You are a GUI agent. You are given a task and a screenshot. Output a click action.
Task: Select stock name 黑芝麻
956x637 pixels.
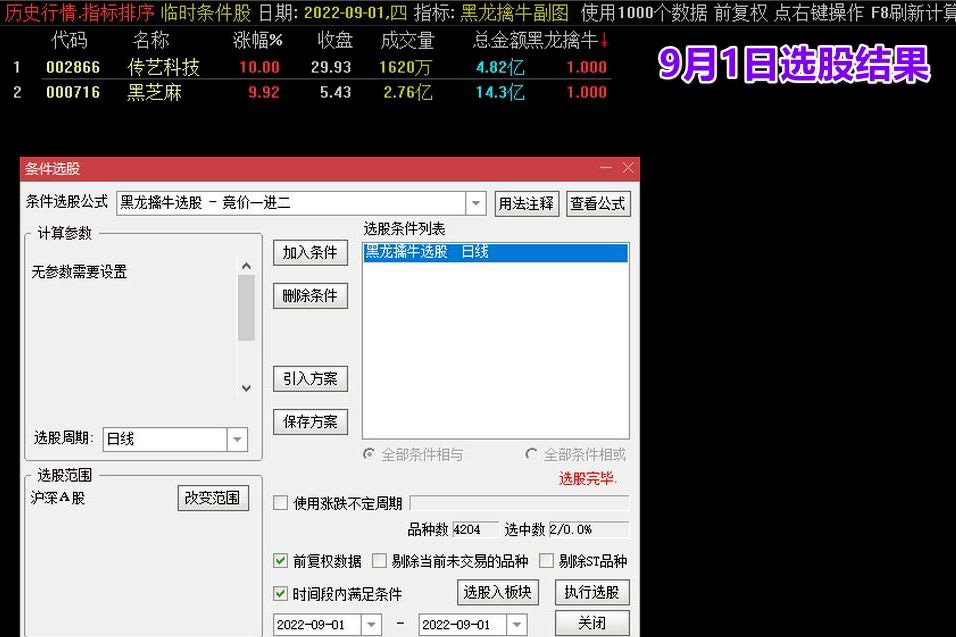(154, 93)
